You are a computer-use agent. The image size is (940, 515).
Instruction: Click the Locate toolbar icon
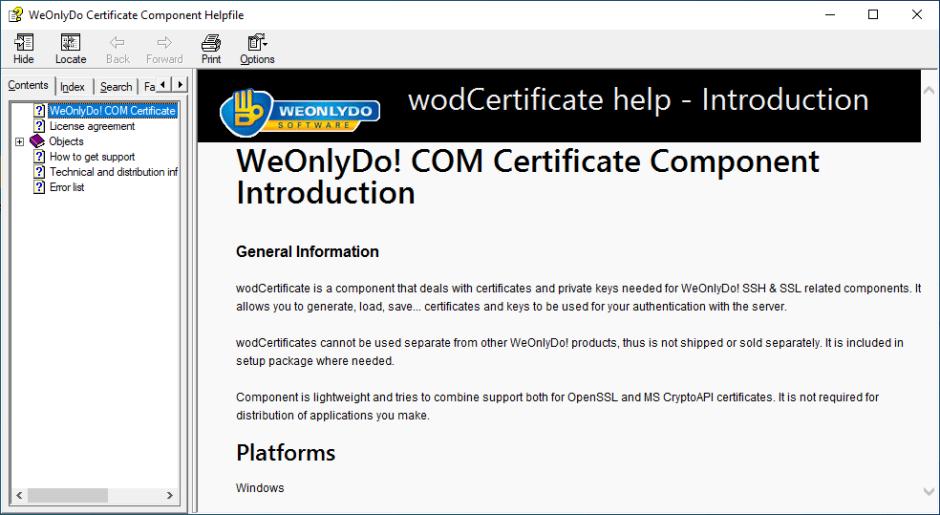[x=71, y=49]
